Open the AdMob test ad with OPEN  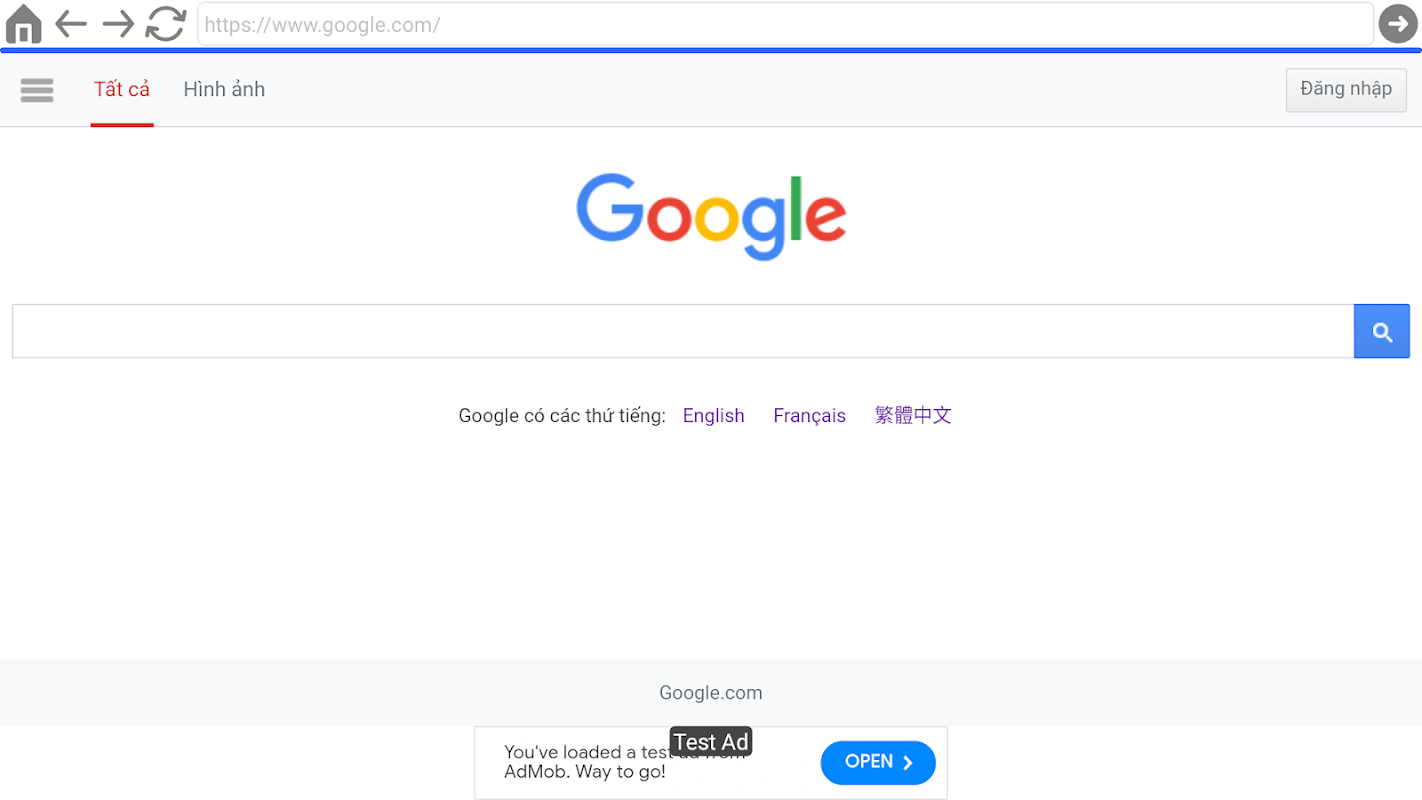(x=878, y=763)
